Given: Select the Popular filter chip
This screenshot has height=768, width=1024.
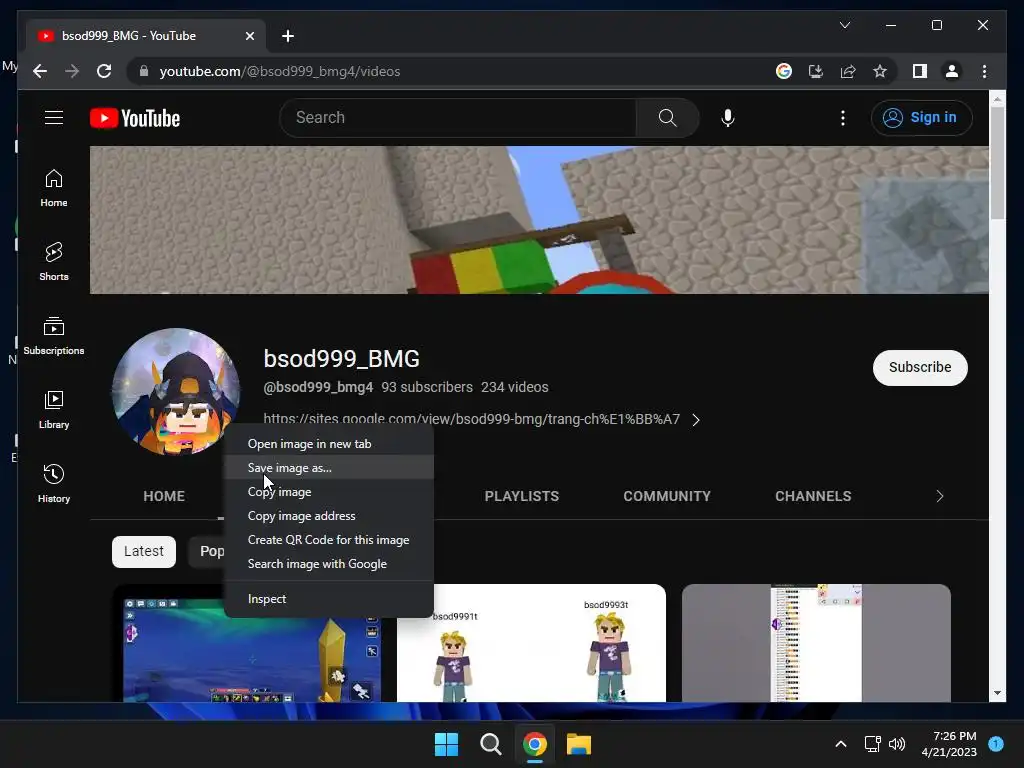Looking at the screenshot, I should (208, 552).
